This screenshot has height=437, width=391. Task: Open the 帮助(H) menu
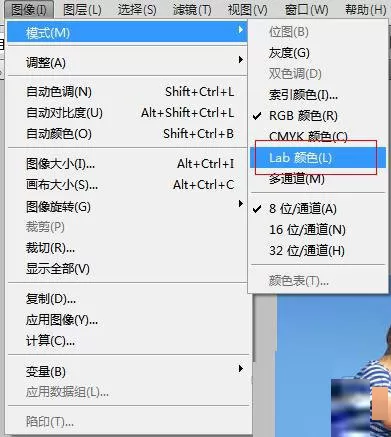365,10
